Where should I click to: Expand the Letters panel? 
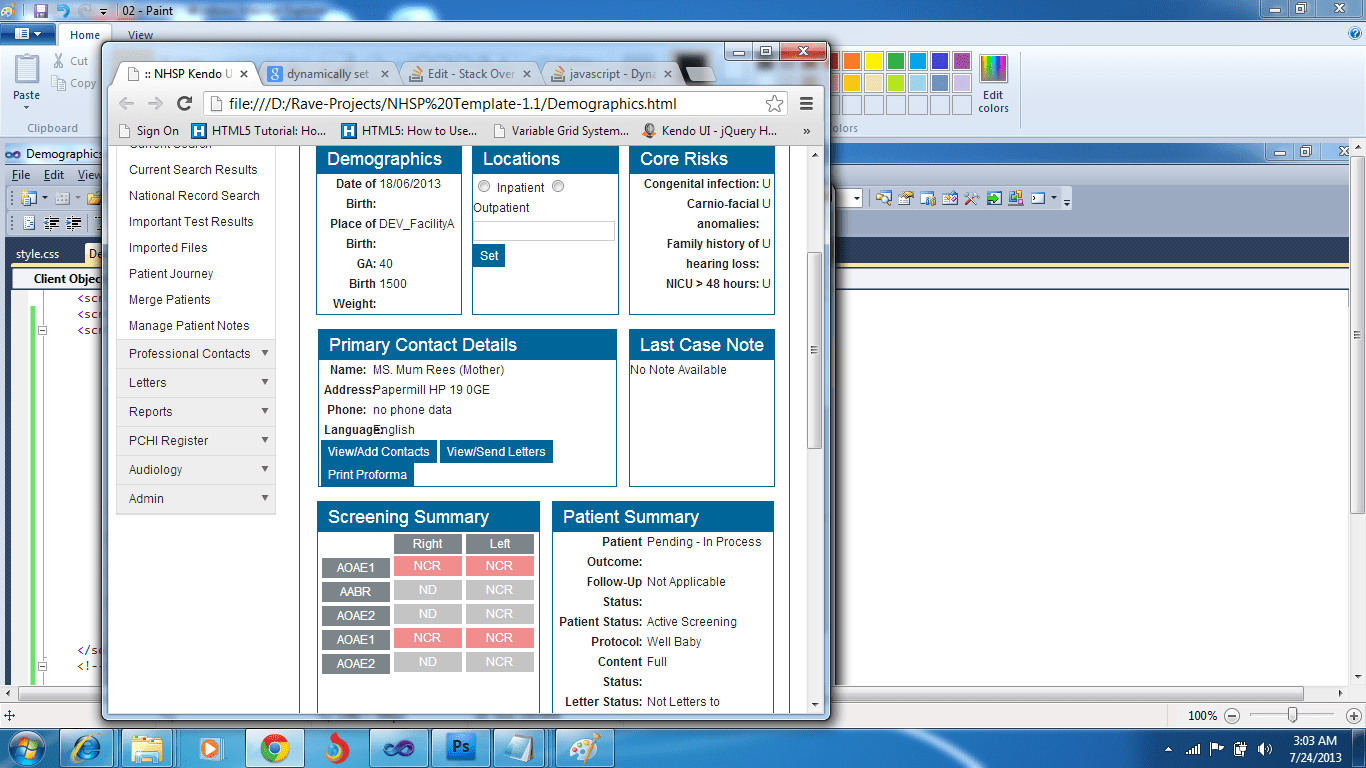pyautogui.click(x=196, y=383)
